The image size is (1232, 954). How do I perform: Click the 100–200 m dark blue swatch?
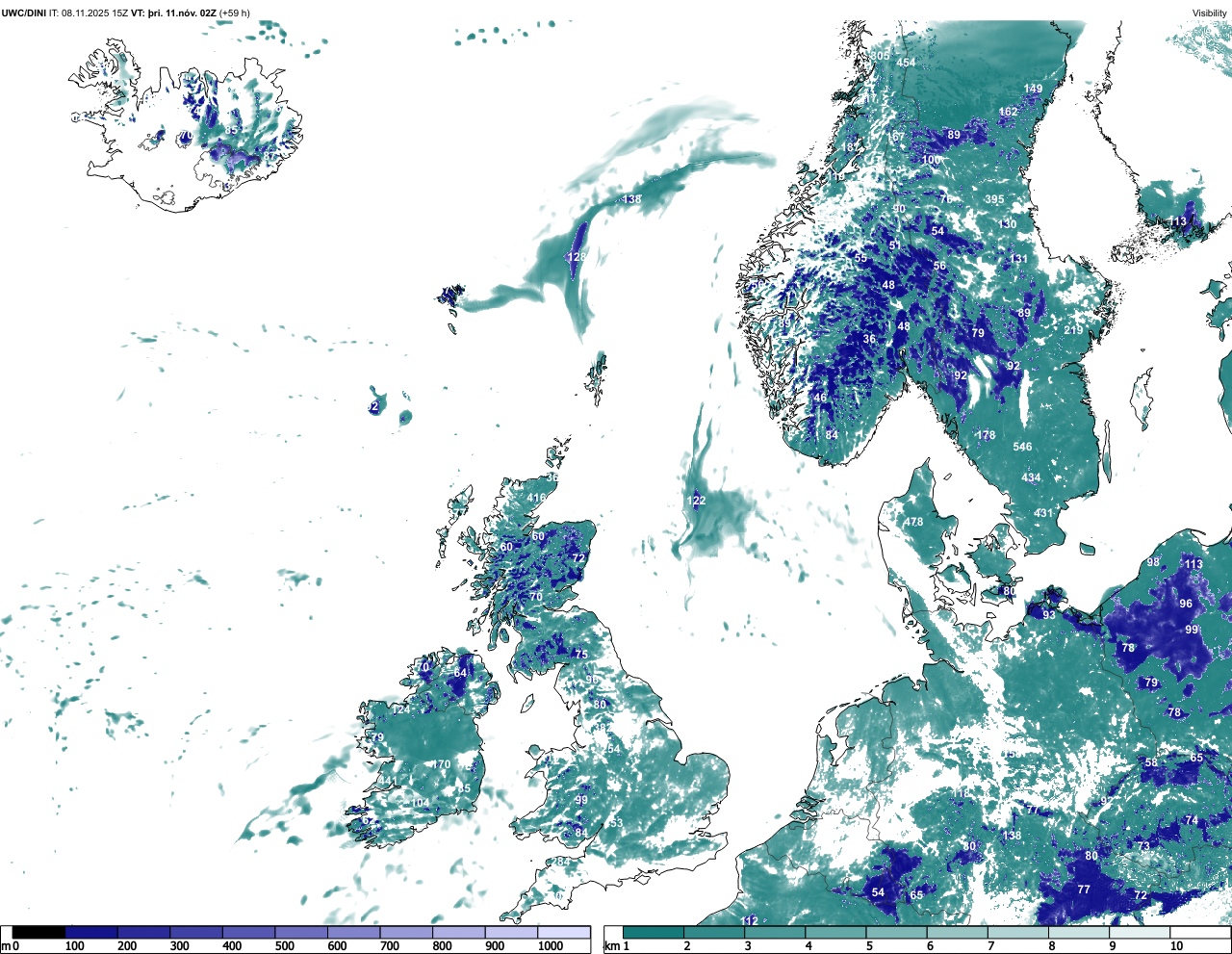(91, 932)
